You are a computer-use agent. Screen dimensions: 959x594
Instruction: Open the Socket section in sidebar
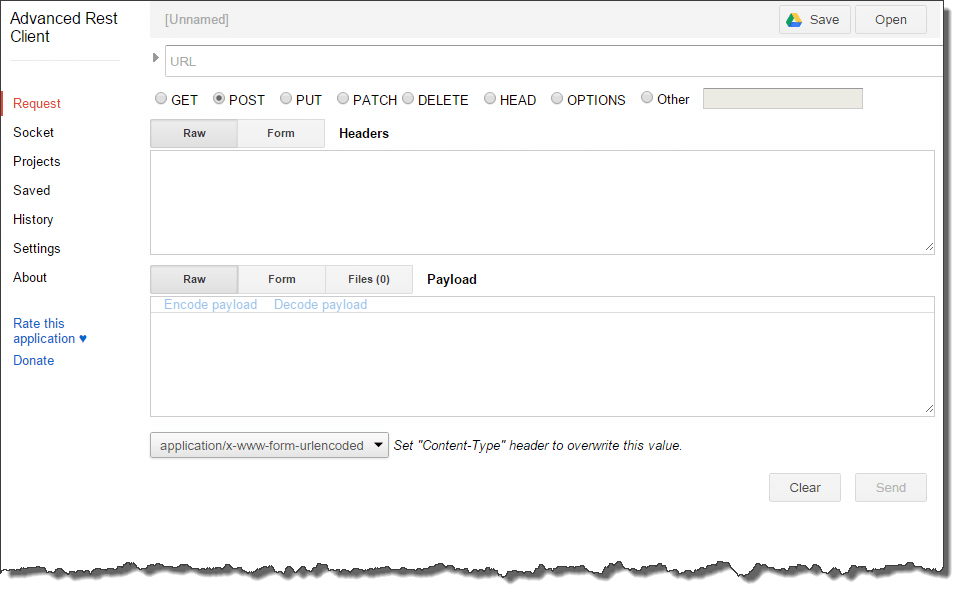[34, 132]
